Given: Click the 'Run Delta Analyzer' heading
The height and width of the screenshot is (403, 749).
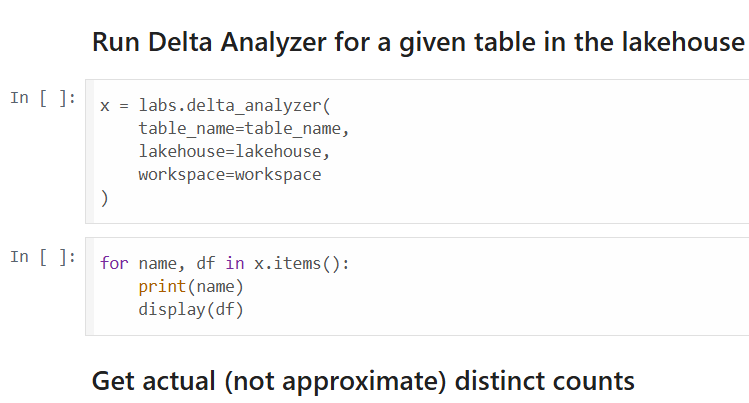Looking at the screenshot, I should (418, 42).
